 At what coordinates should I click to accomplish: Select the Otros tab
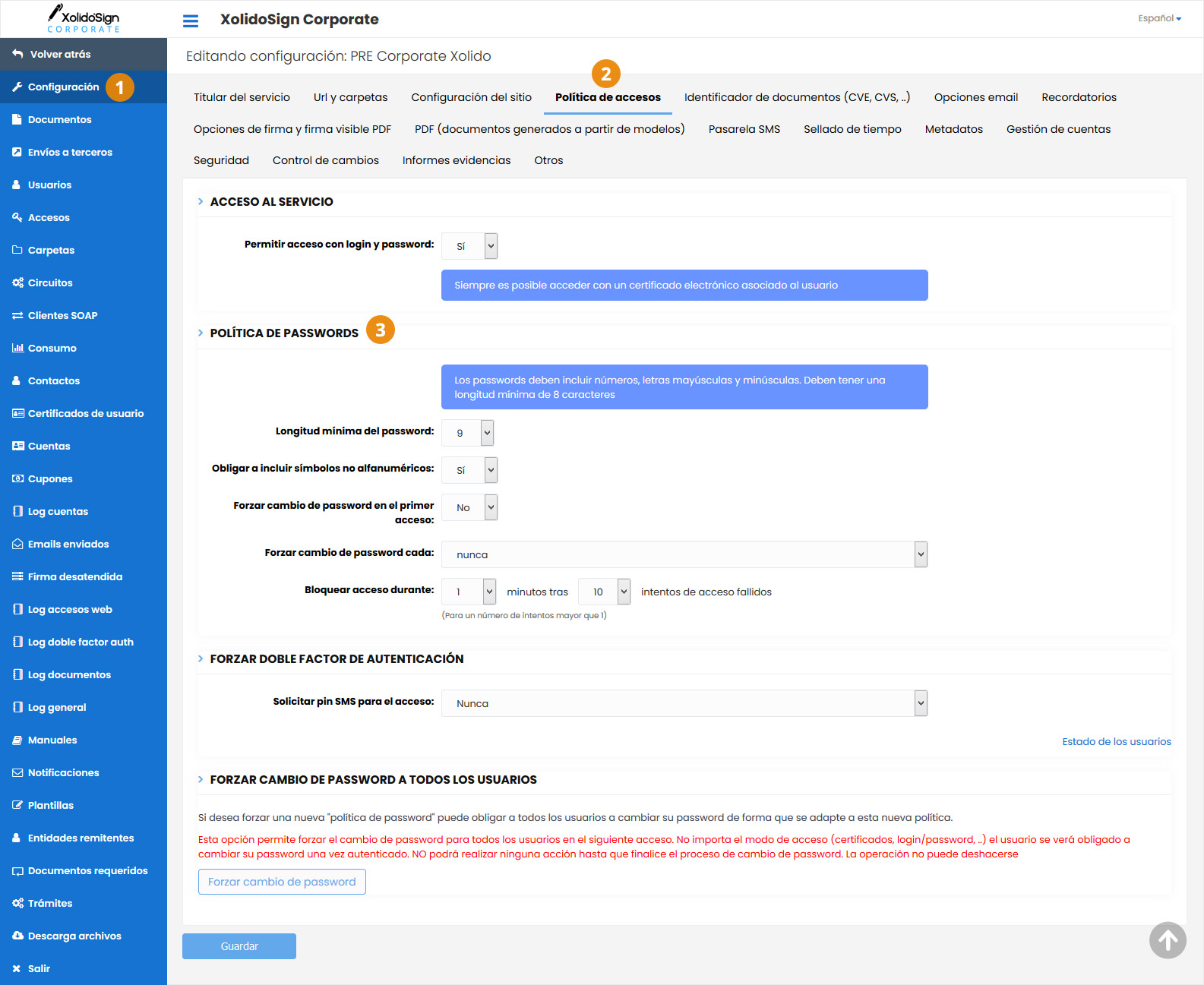point(548,160)
